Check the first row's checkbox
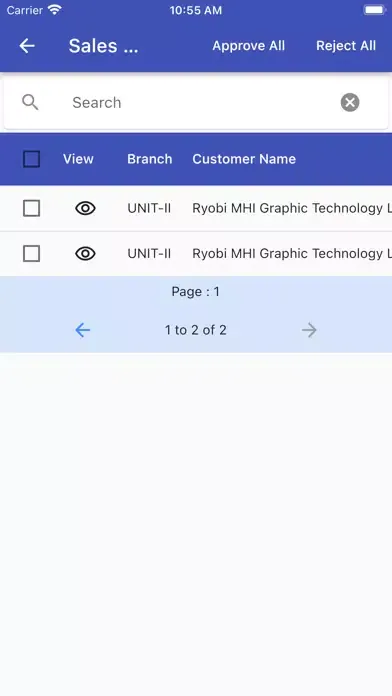 32,208
